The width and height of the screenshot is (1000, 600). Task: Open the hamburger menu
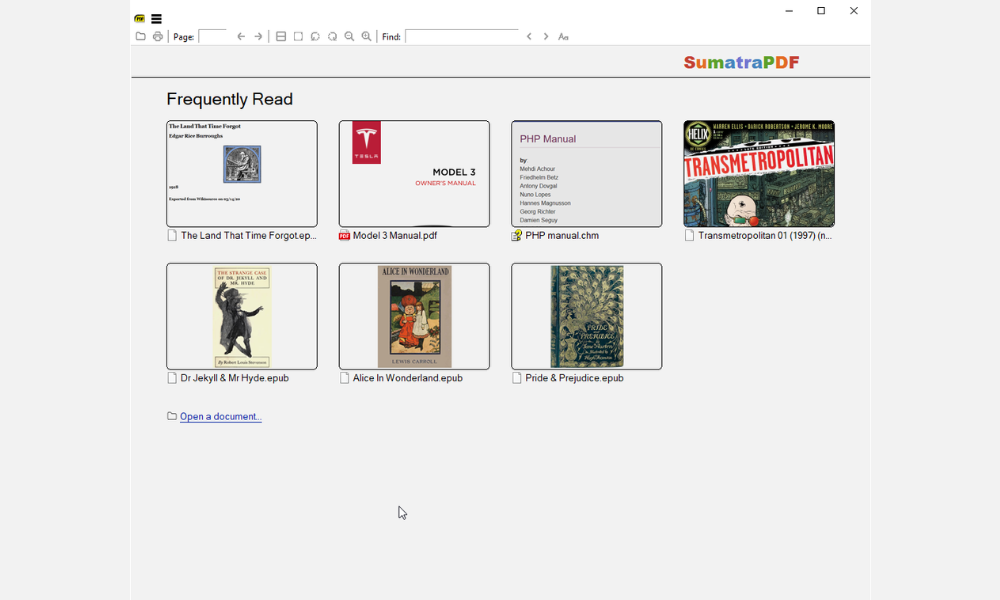coord(156,19)
